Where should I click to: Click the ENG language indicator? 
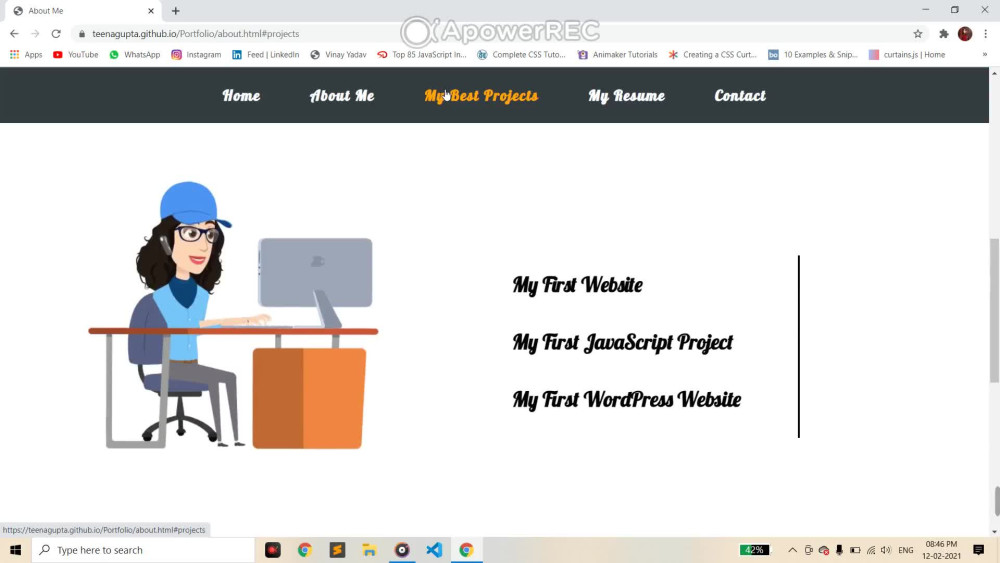click(x=906, y=550)
